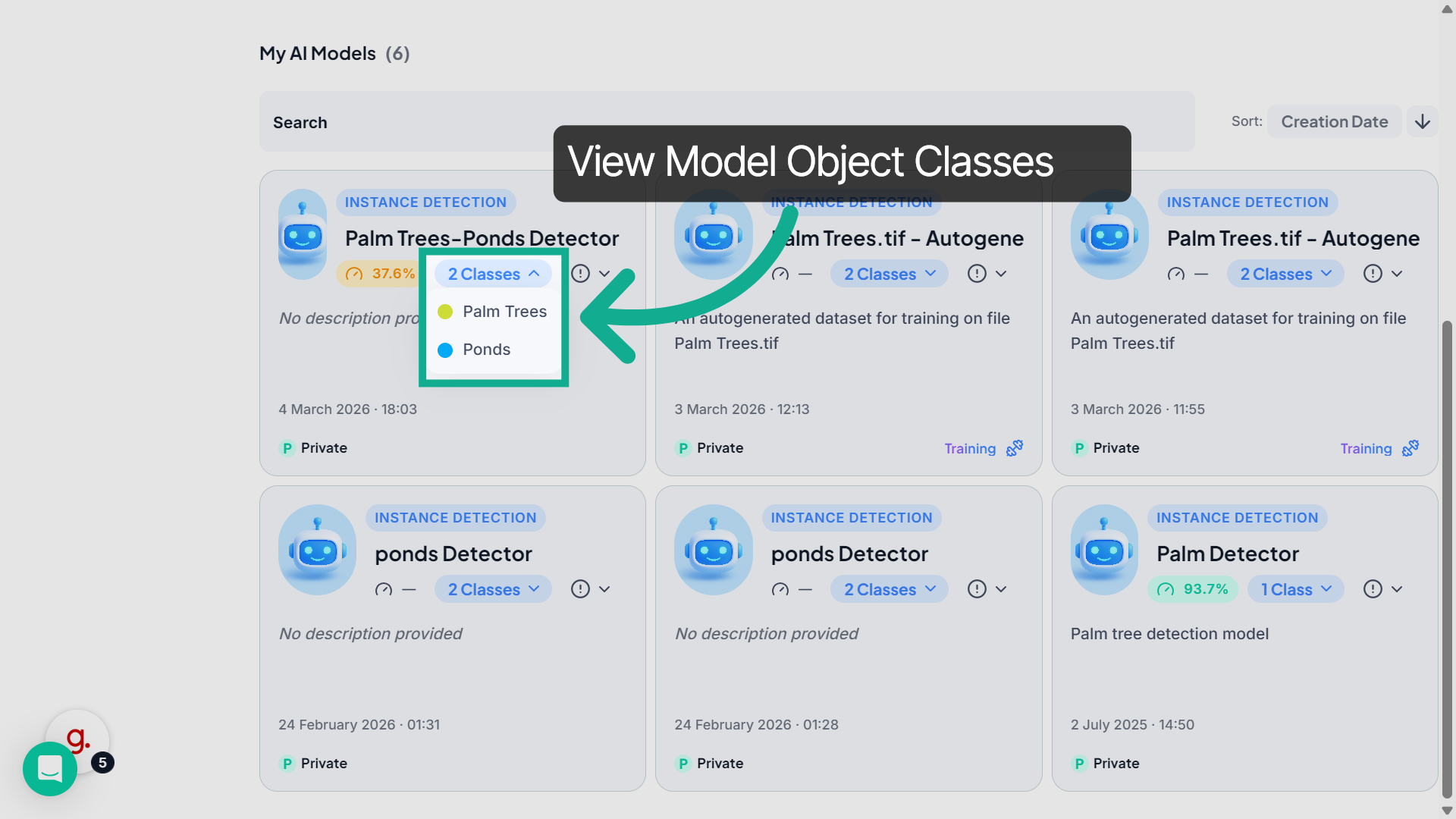Click the scrollbar up arrow
This screenshot has width=1456, height=819.
[x=1447, y=9]
